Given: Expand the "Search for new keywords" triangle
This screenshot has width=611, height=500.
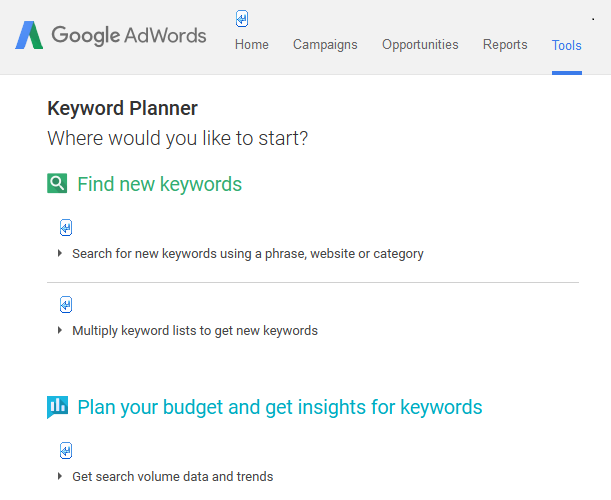Looking at the screenshot, I should point(61,254).
